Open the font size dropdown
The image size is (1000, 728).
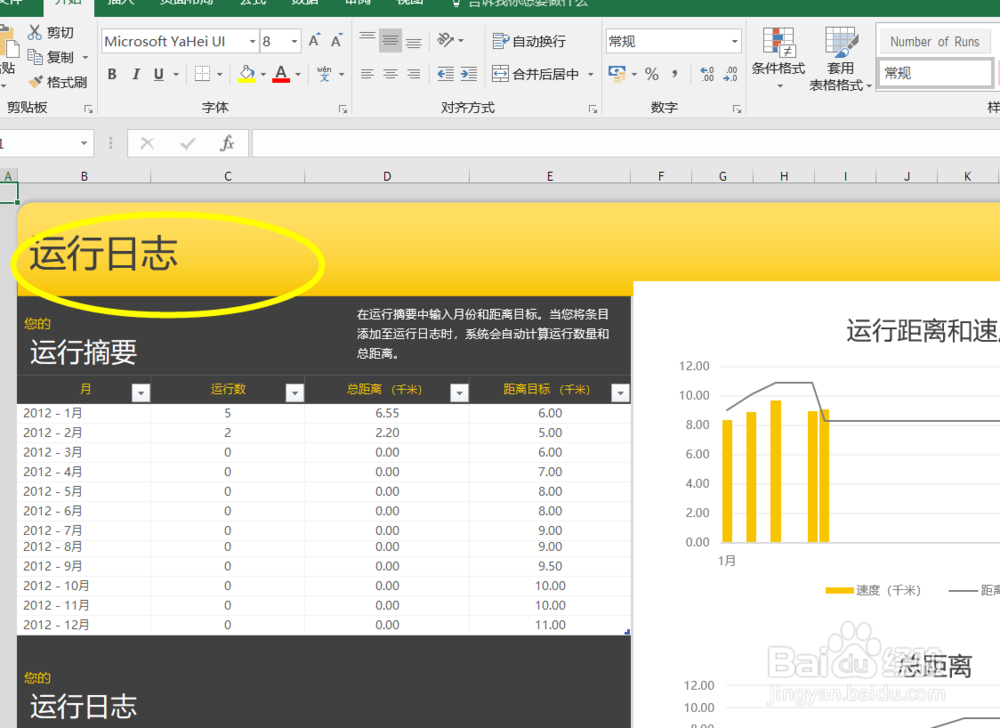[x=294, y=41]
